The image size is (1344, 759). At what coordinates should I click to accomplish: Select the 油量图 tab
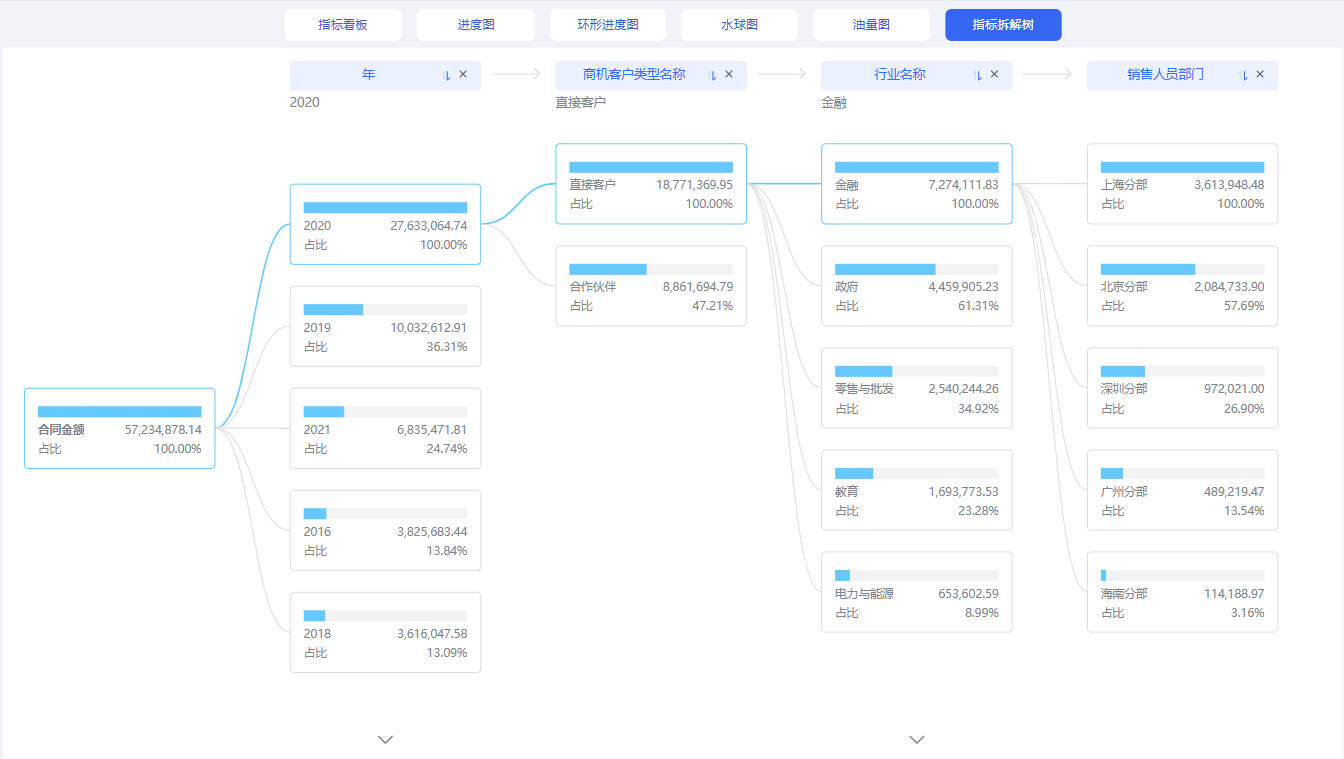872,25
